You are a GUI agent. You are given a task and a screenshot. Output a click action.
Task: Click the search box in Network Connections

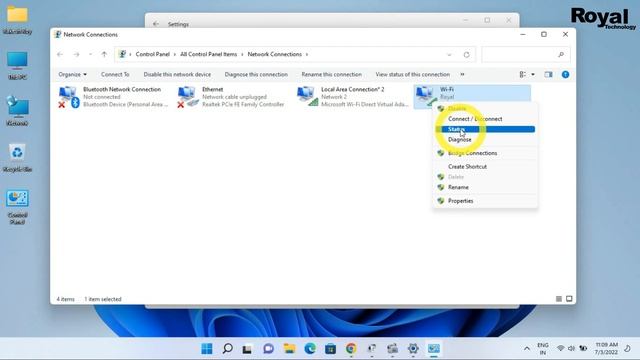[526, 55]
